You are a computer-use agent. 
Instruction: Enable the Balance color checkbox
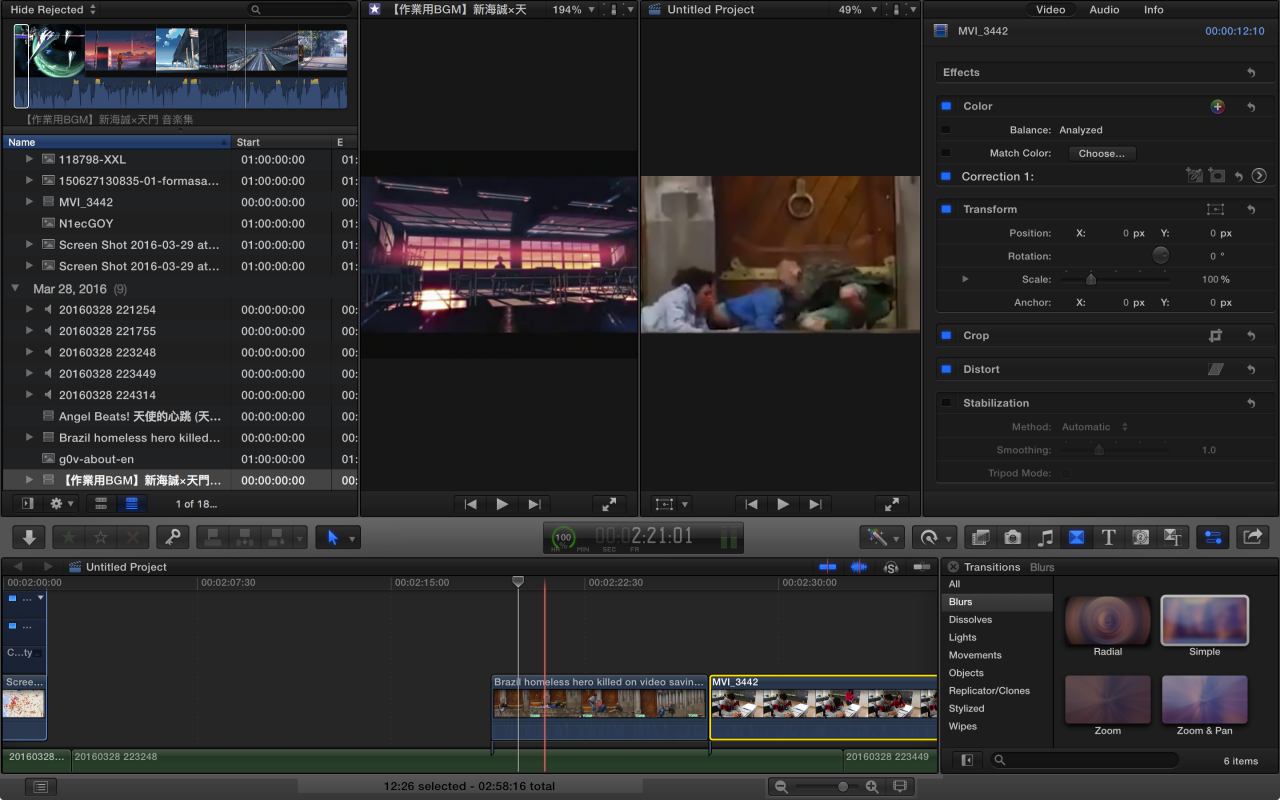(x=946, y=130)
